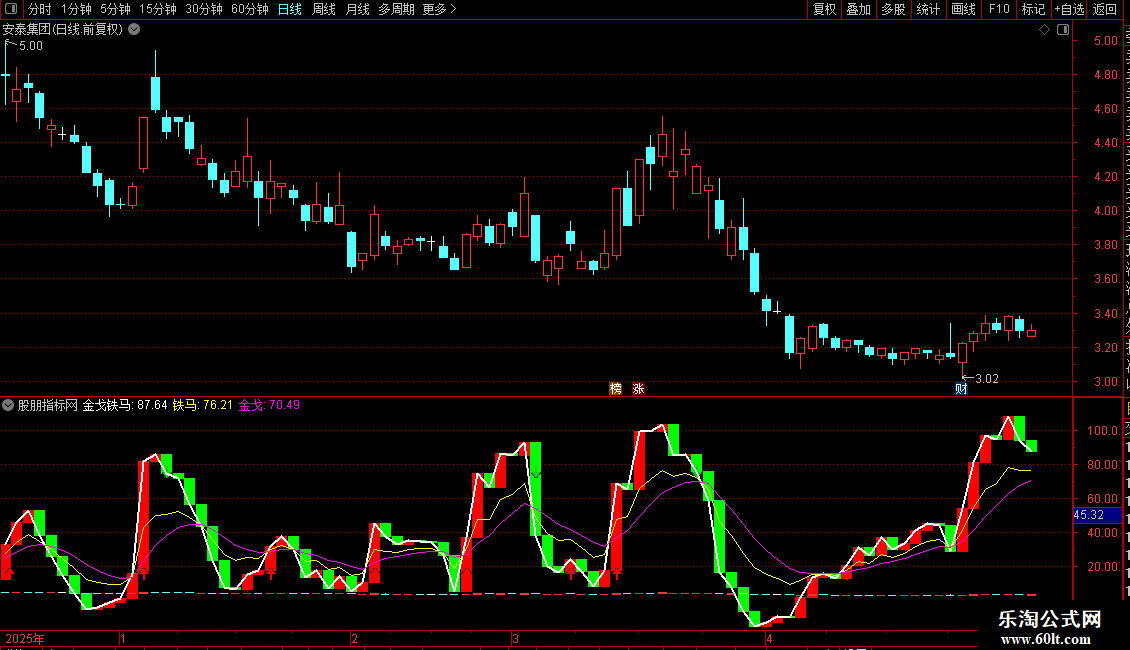The width and height of the screenshot is (1130, 650).
Task: Select the 5分钟 period tab
Action: [115, 9]
